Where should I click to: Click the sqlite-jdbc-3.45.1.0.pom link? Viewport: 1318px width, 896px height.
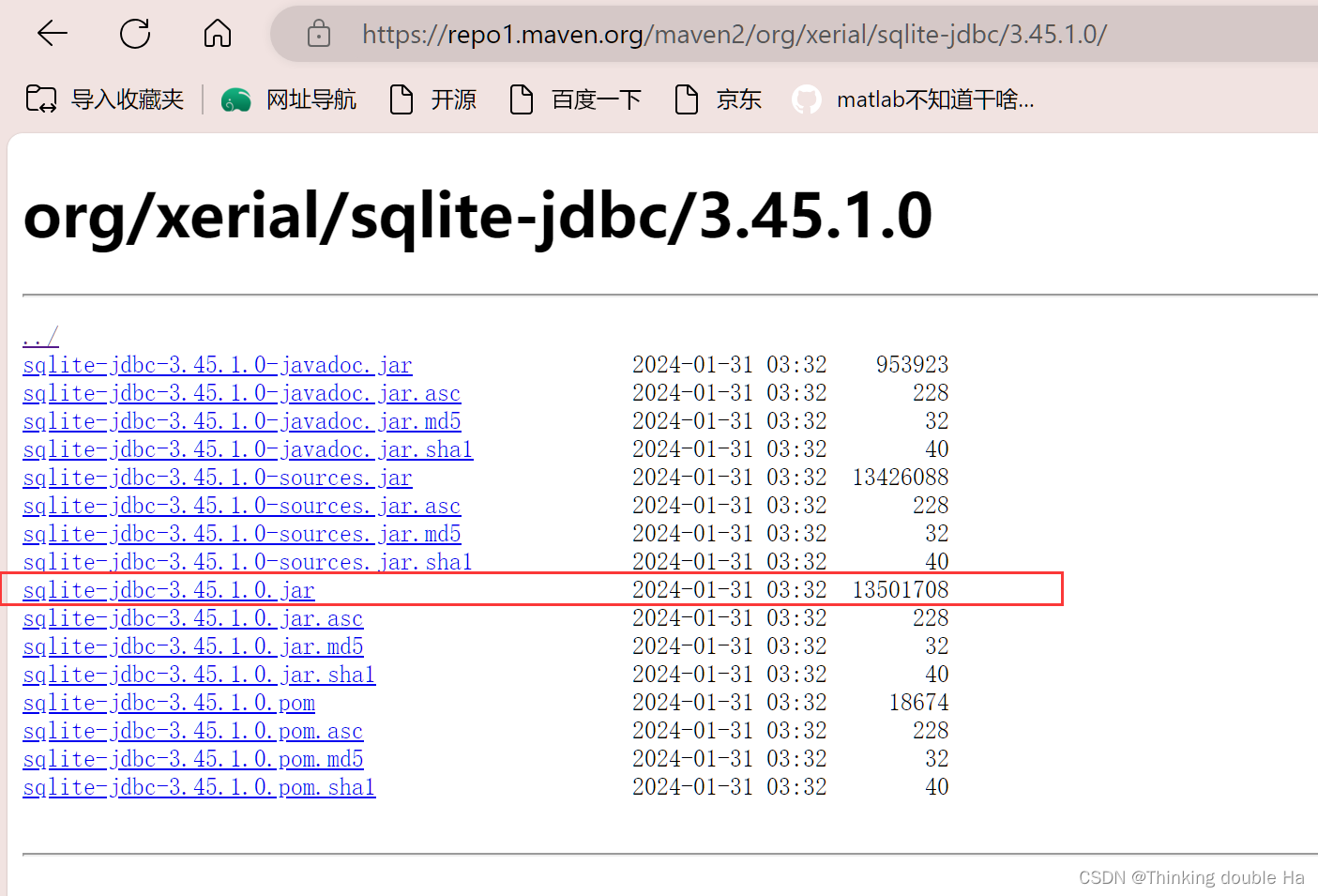pos(168,702)
